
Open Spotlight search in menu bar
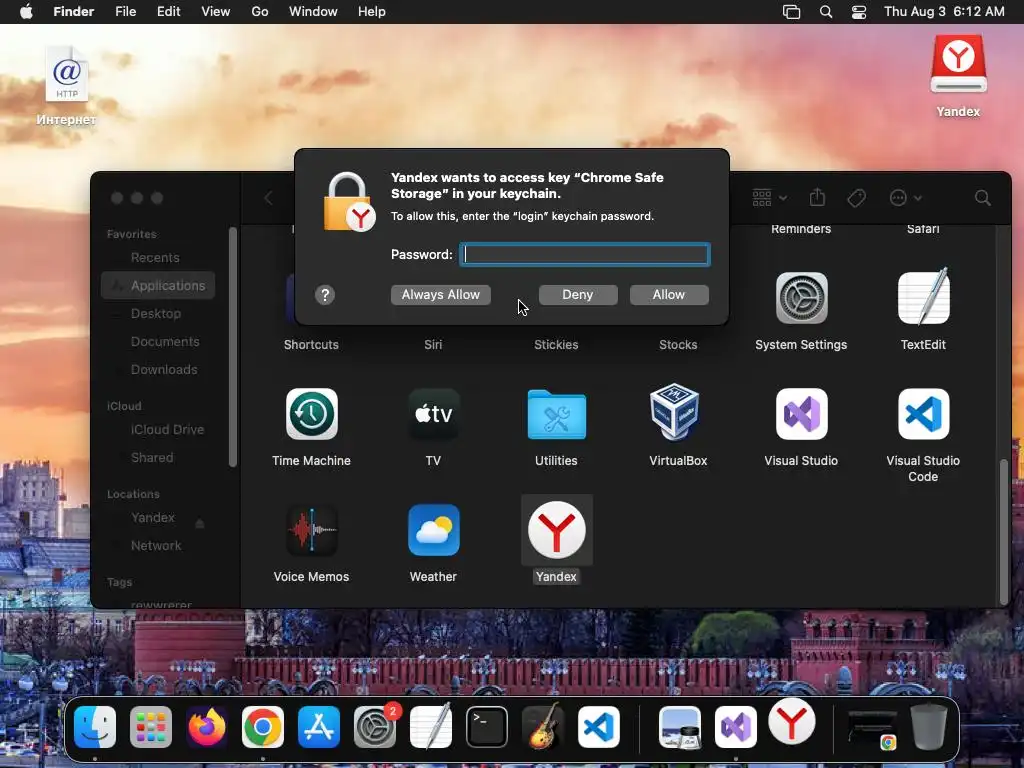pos(826,12)
